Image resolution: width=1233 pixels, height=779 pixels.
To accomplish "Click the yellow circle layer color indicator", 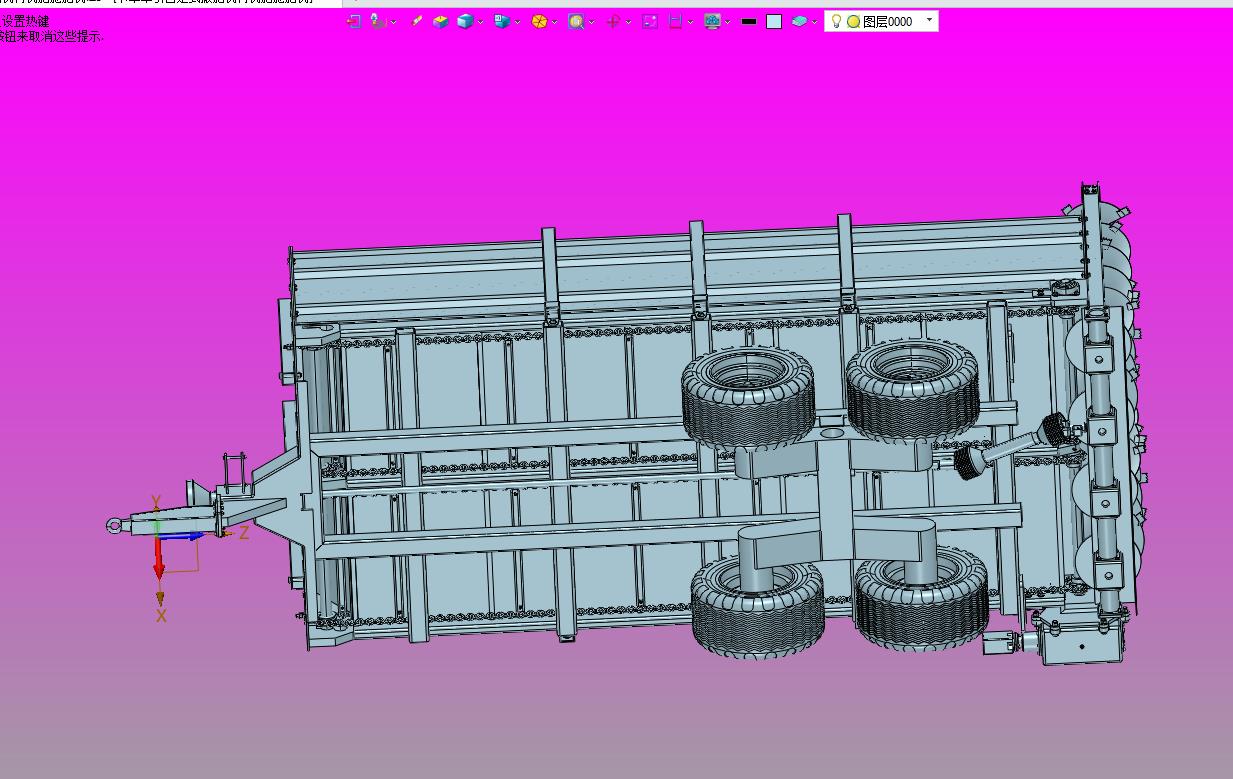I will (853, 21).
